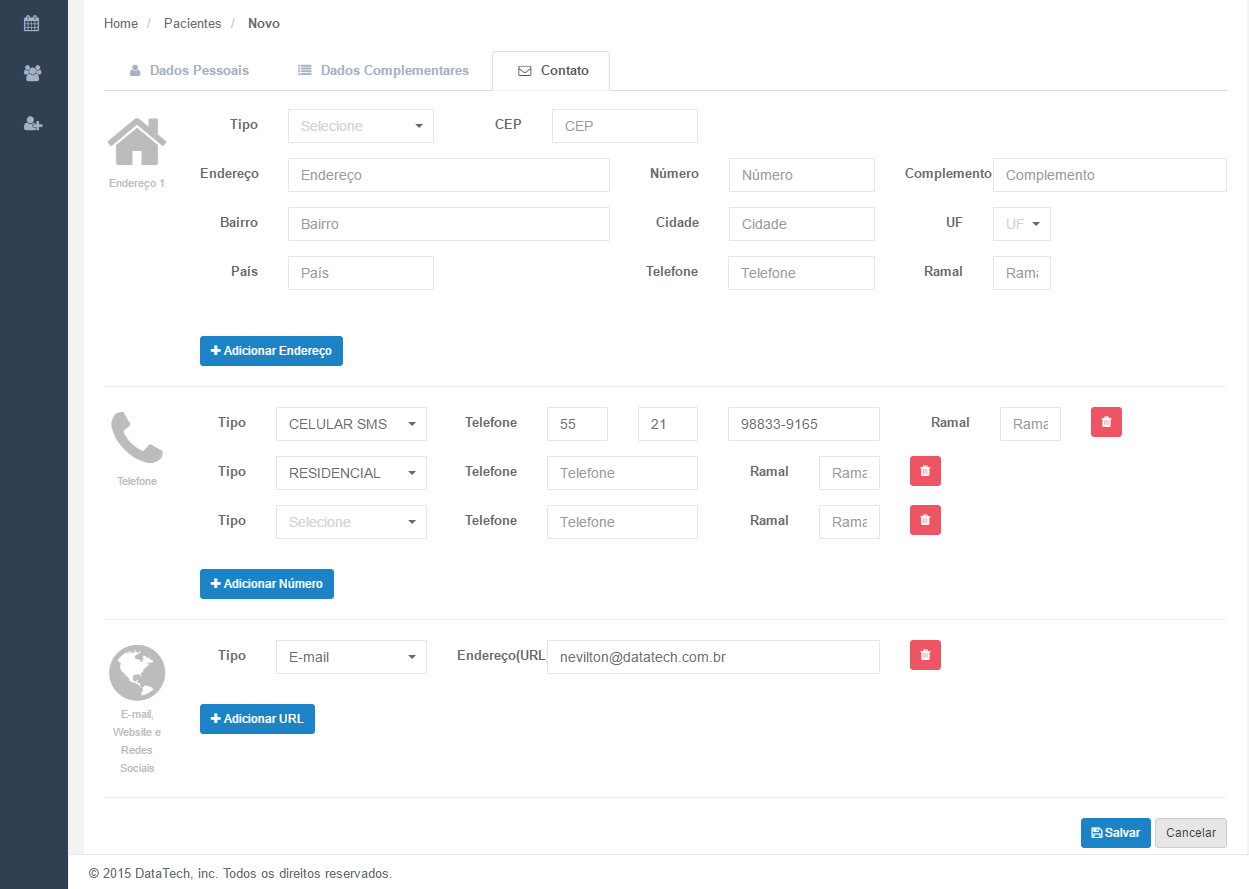
Task: Focus the CEP input field
Action: click(x=624, y=126)
